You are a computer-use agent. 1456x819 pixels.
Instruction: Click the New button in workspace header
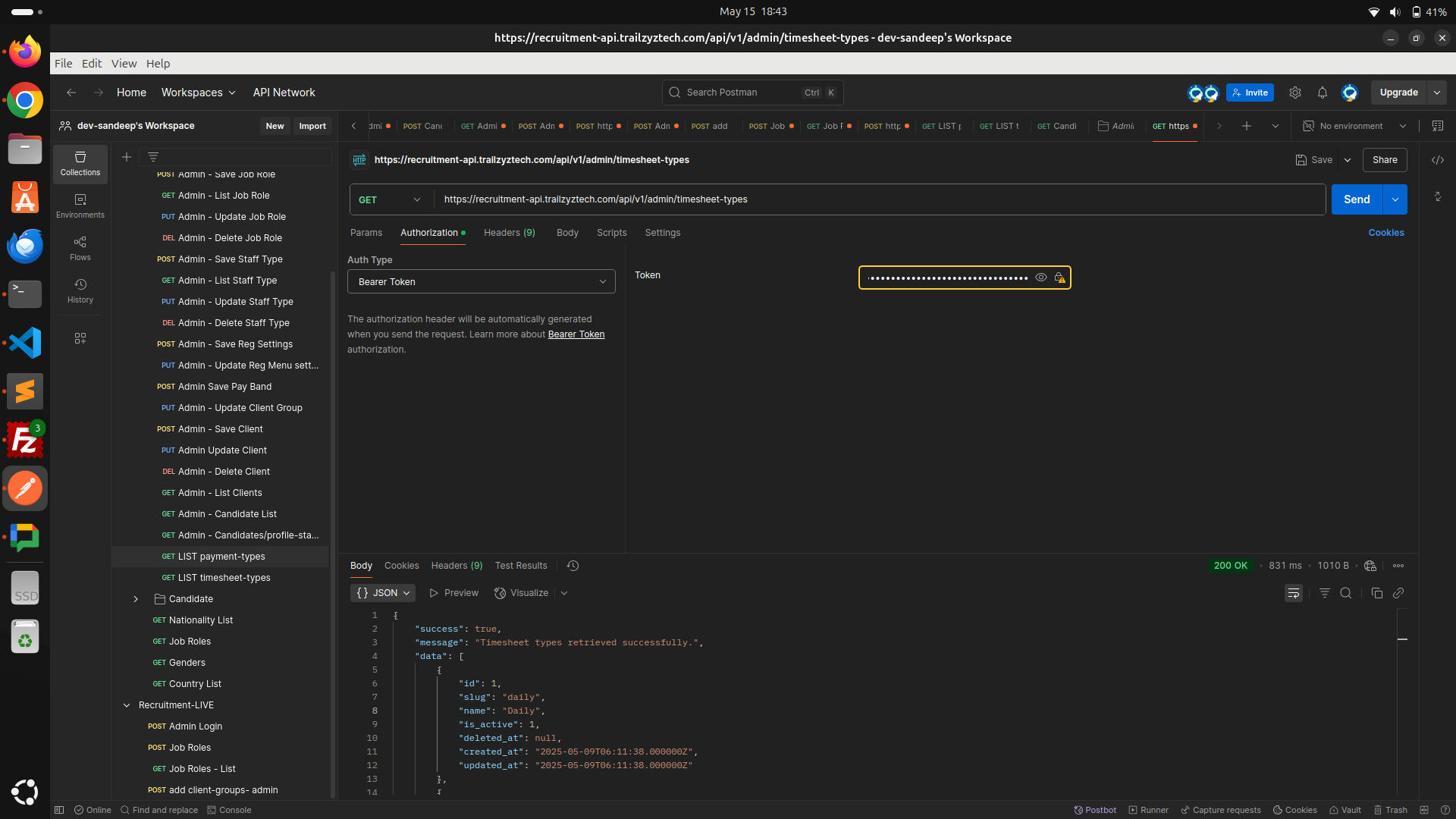point(275,126)
